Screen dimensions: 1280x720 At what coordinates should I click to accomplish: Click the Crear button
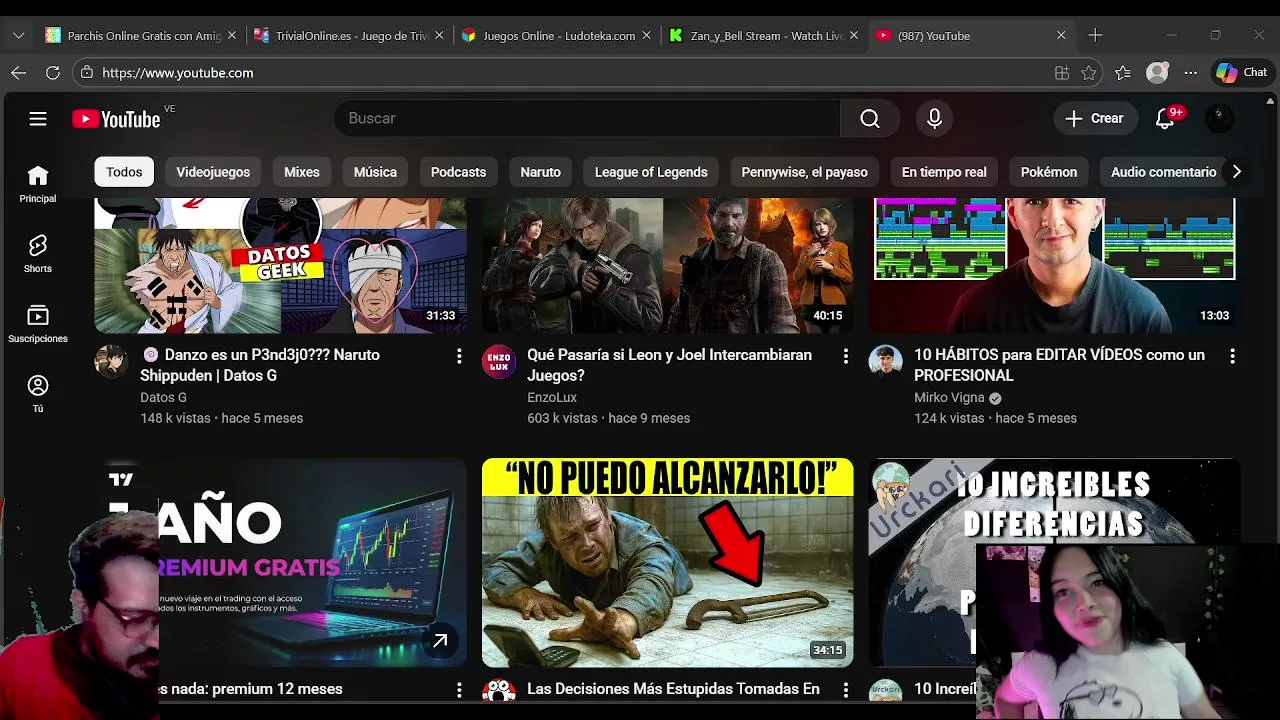[1095, 118]
